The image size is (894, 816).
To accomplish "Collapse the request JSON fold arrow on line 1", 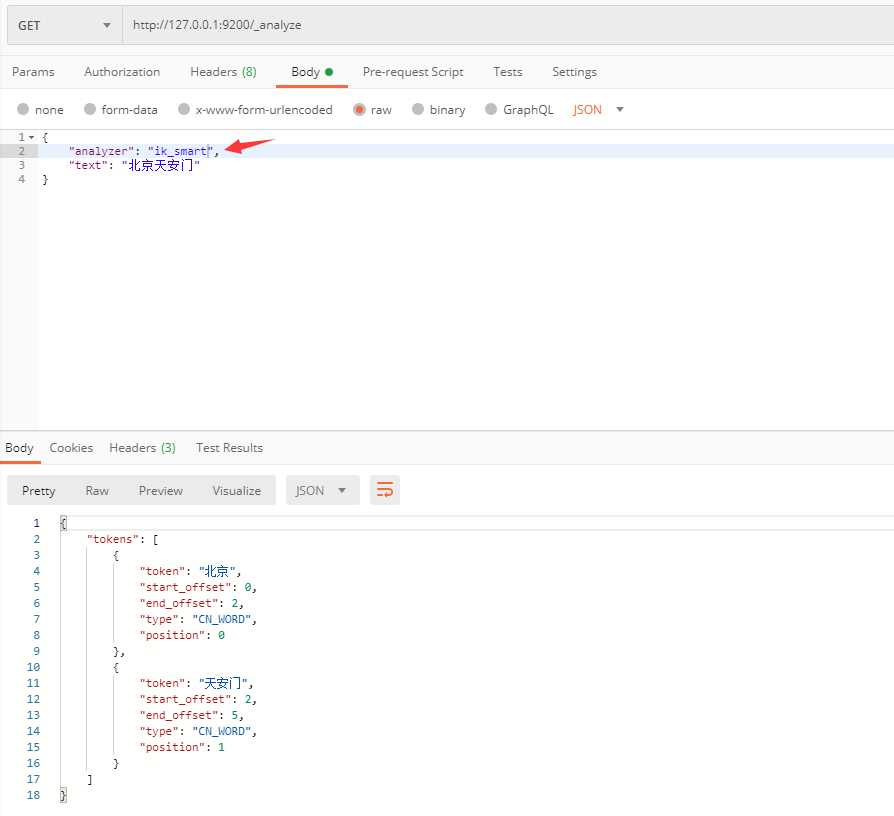I will click(31, 137).
